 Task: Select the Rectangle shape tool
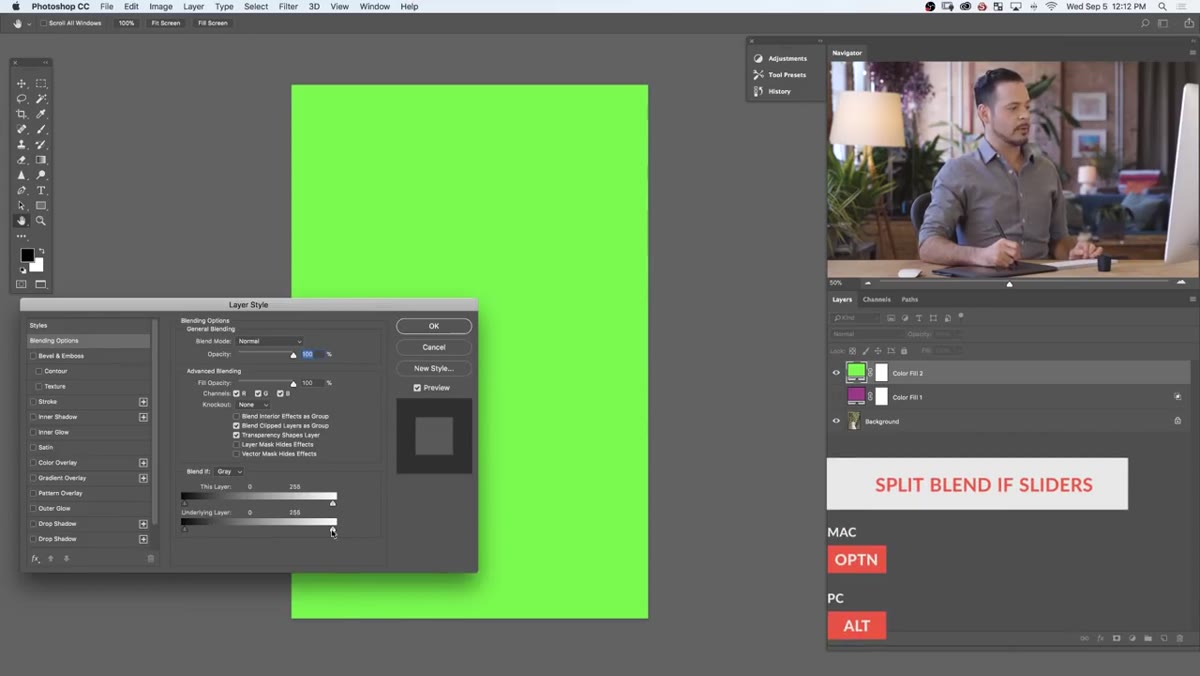[x=41, y=206]
